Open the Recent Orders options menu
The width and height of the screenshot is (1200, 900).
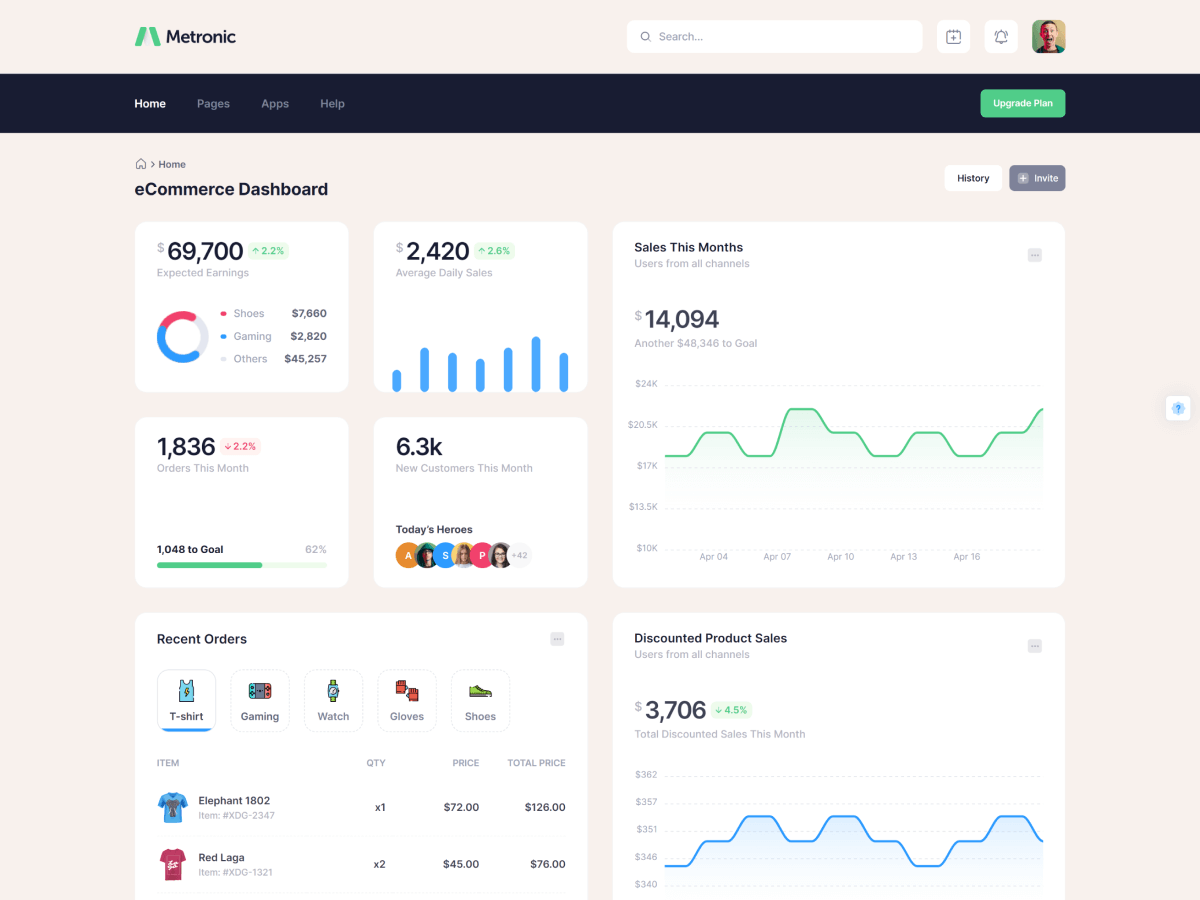click(557, 639)
